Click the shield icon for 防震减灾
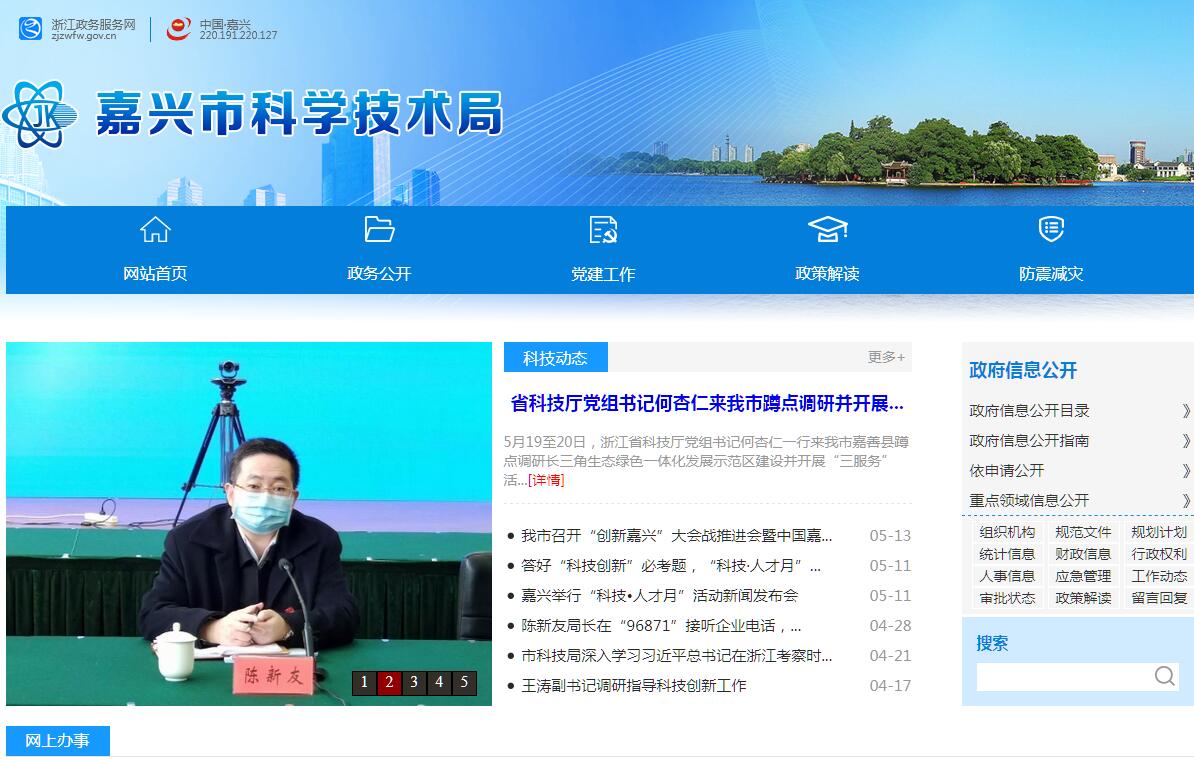1194x760 pixels. (x=1051, y=230)
